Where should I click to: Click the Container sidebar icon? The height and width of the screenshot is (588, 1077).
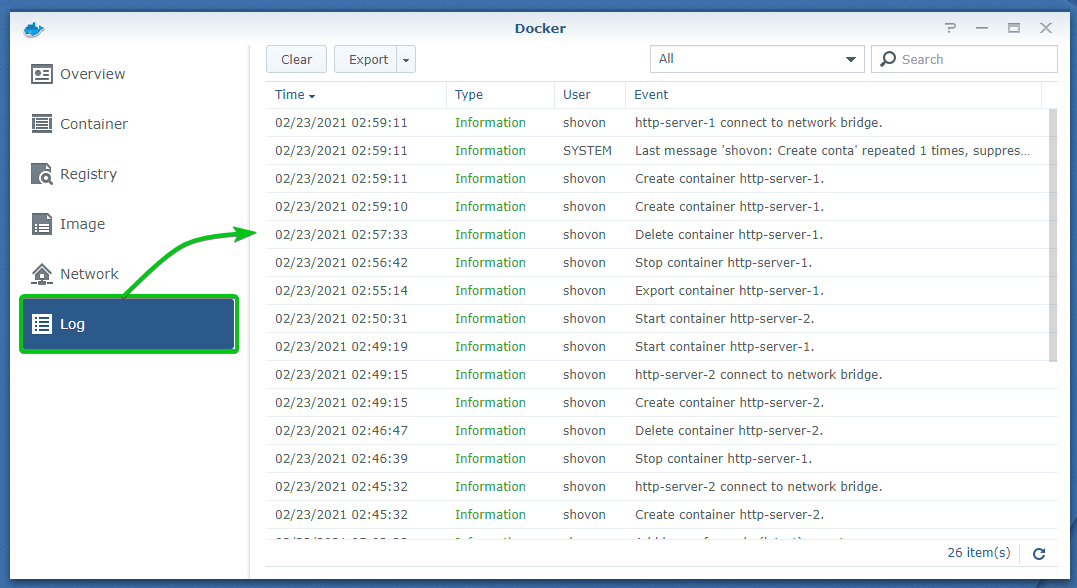[41, 124]
